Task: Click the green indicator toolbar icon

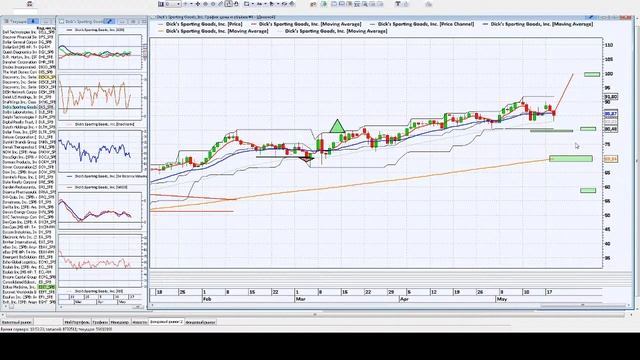Action: [324, 4]
